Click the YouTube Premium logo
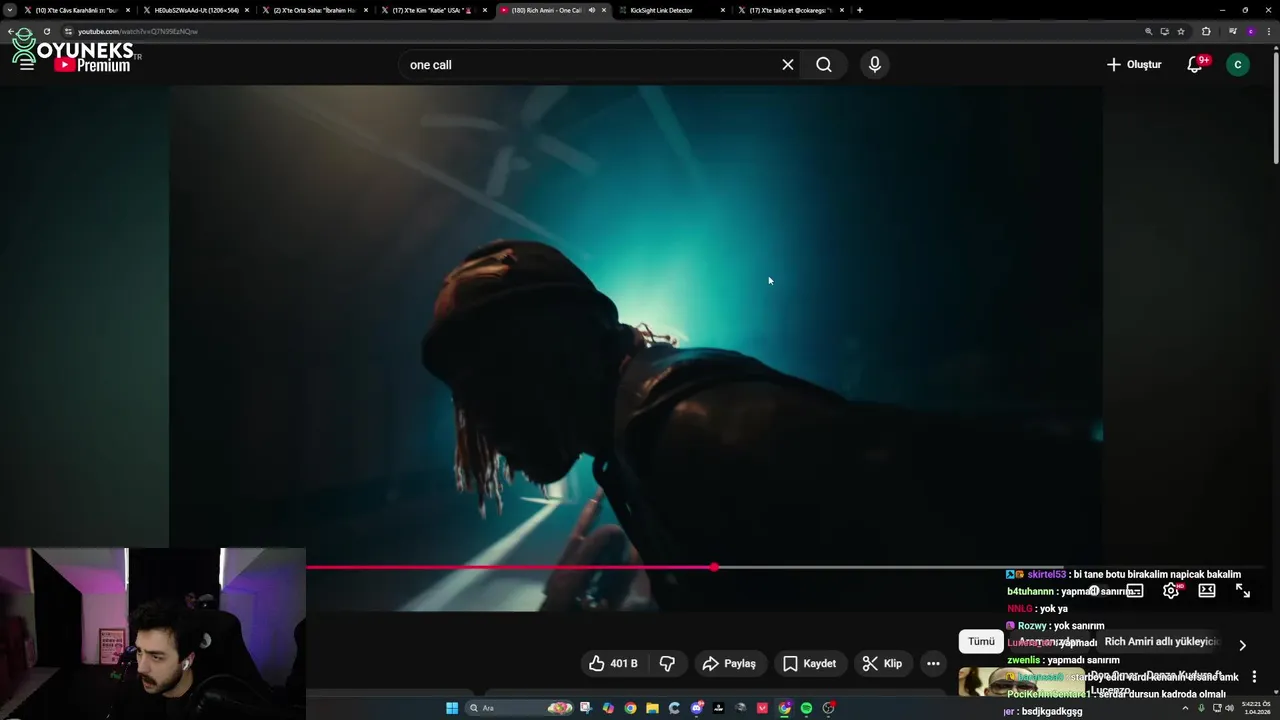Viewport: 1280px width, 720px height. click(x=93, y=65)
